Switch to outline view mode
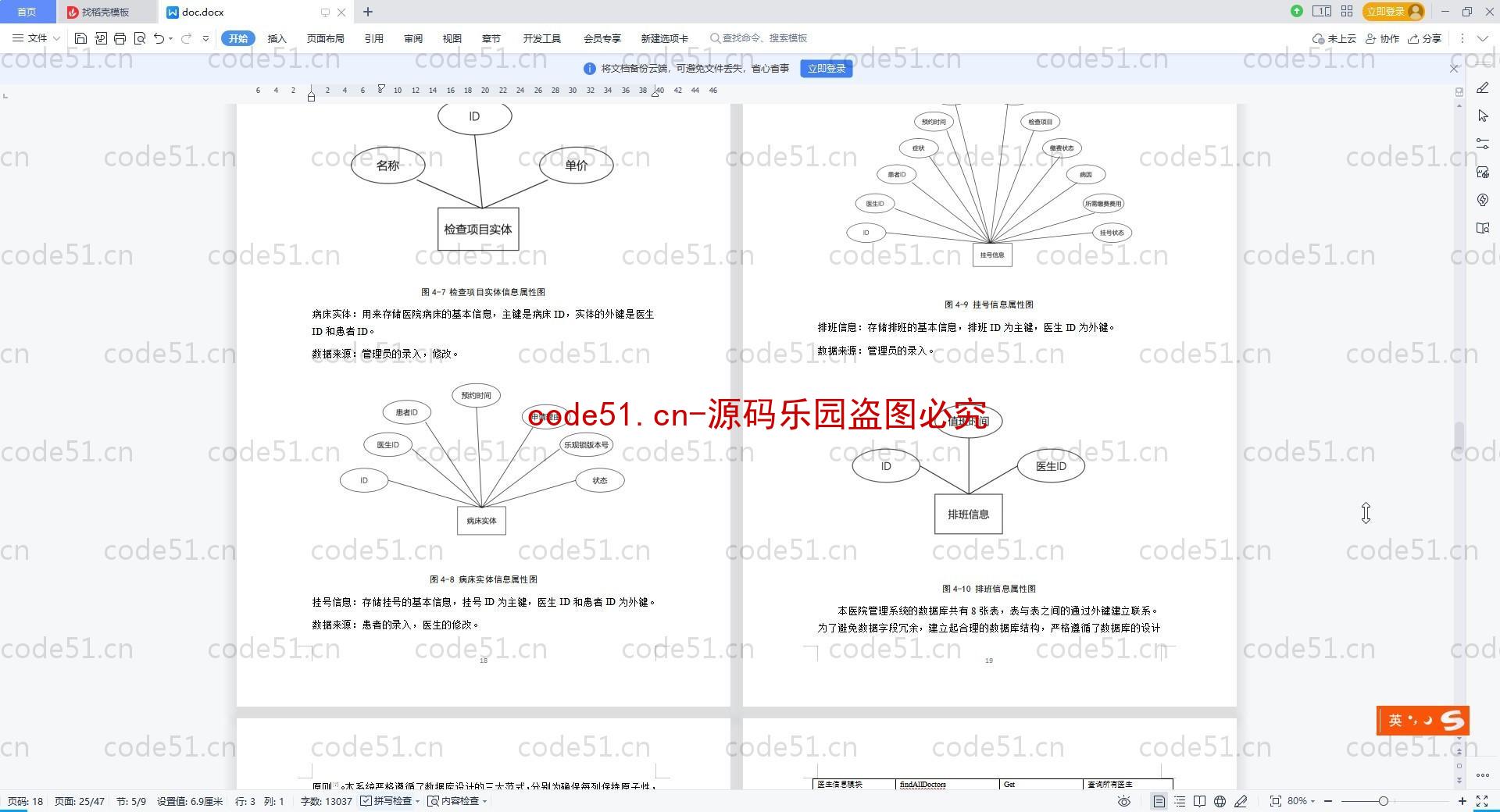The width and height of the screenshot is (1500, 812). coord(1180,801)
